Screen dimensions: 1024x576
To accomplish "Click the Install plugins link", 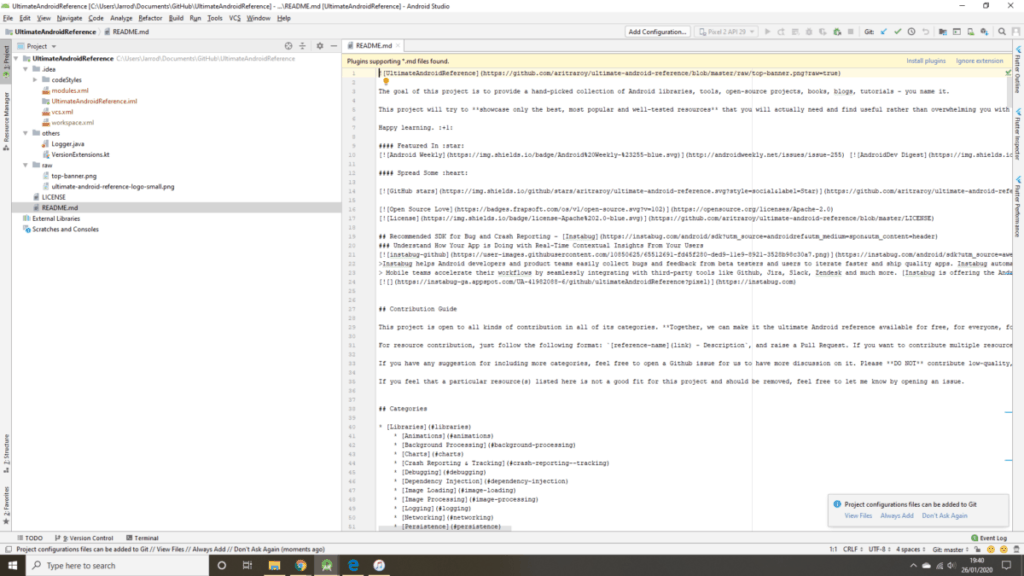I will pos(925,61).
